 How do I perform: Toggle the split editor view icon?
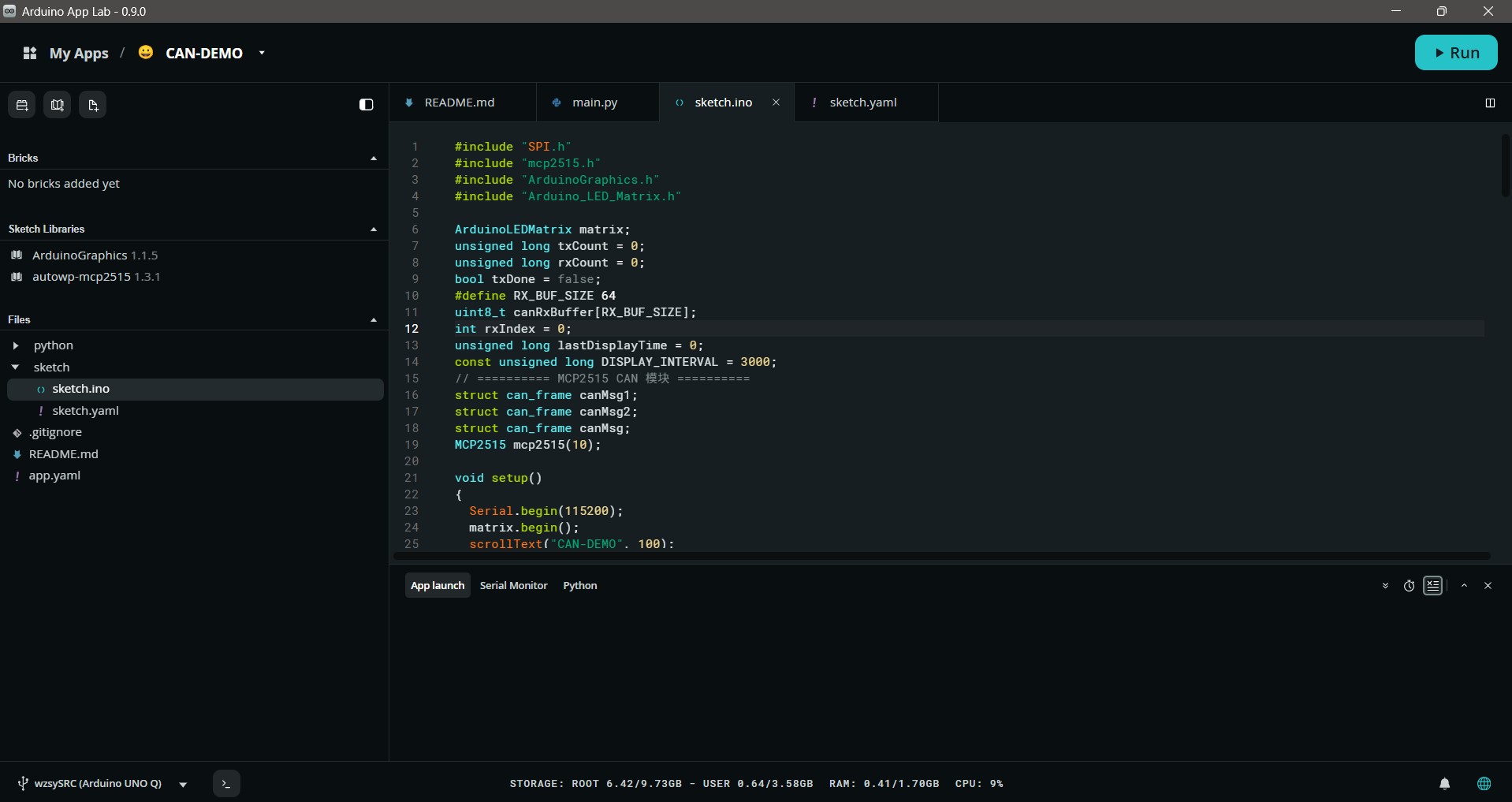1490,103
